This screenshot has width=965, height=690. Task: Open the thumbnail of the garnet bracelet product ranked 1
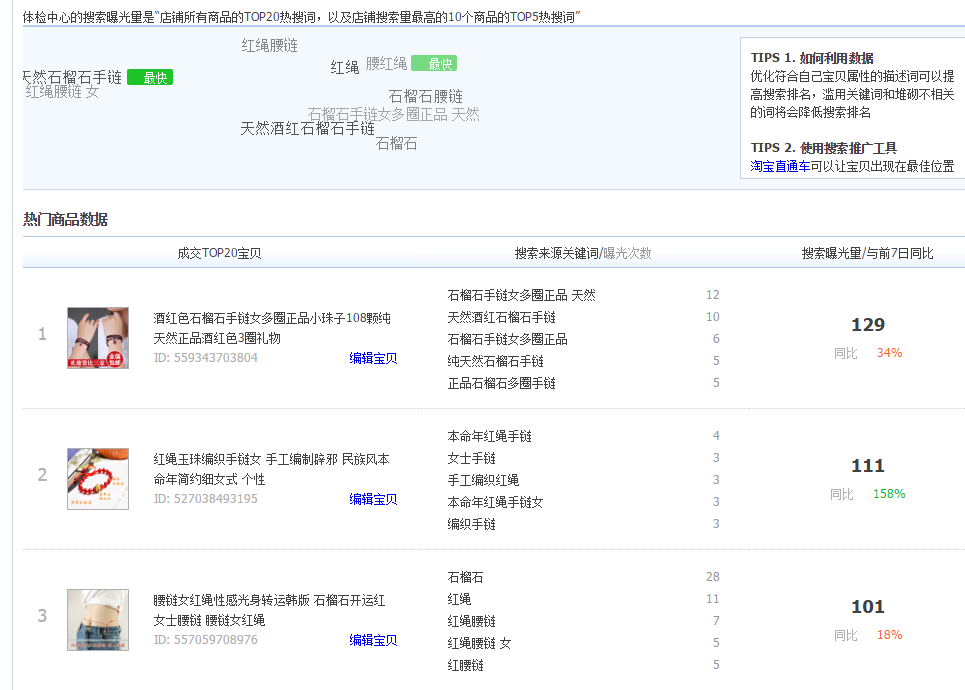click(98, 338)
